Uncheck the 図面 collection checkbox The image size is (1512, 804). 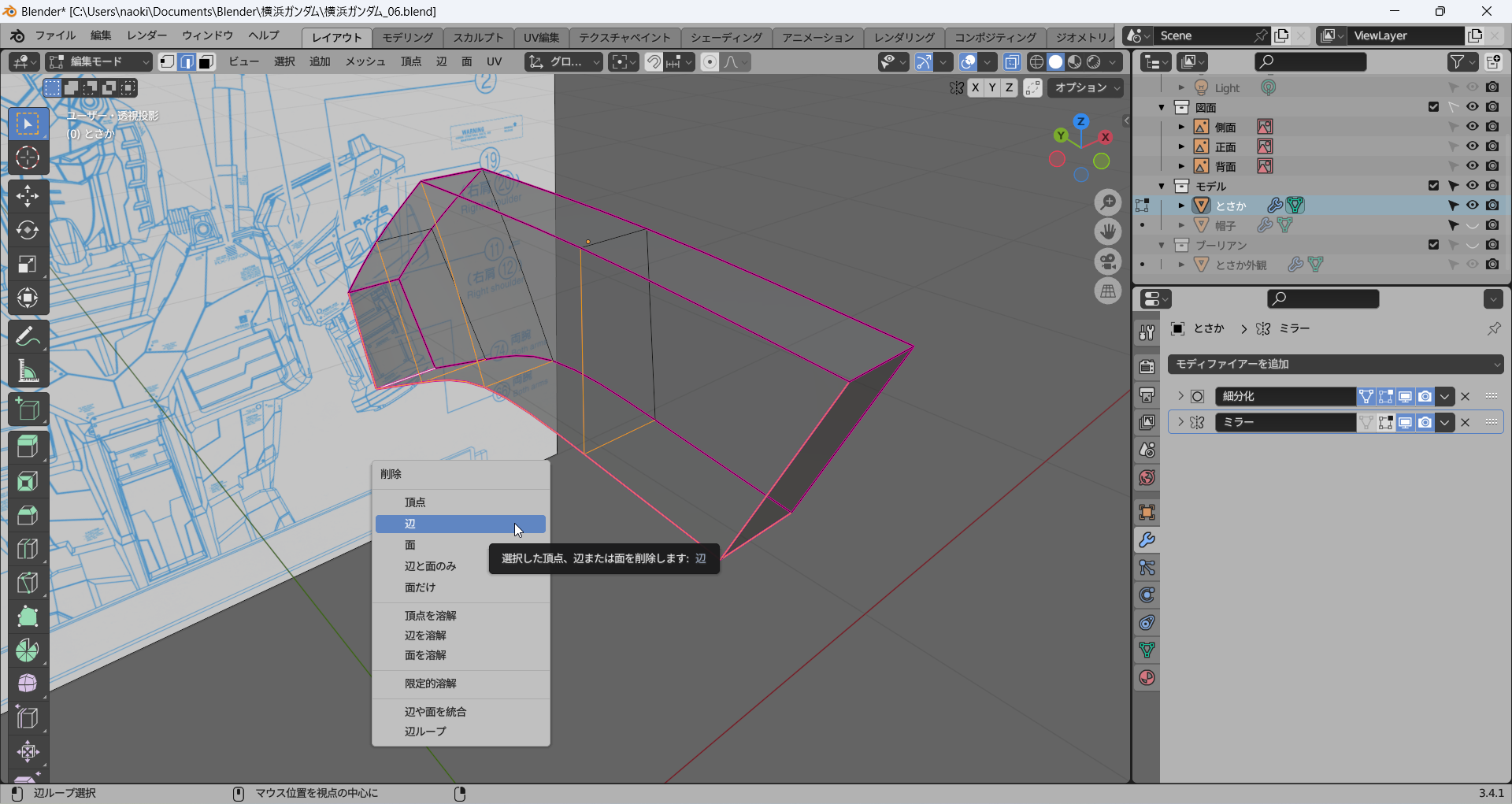click(x=1433, y=107)
